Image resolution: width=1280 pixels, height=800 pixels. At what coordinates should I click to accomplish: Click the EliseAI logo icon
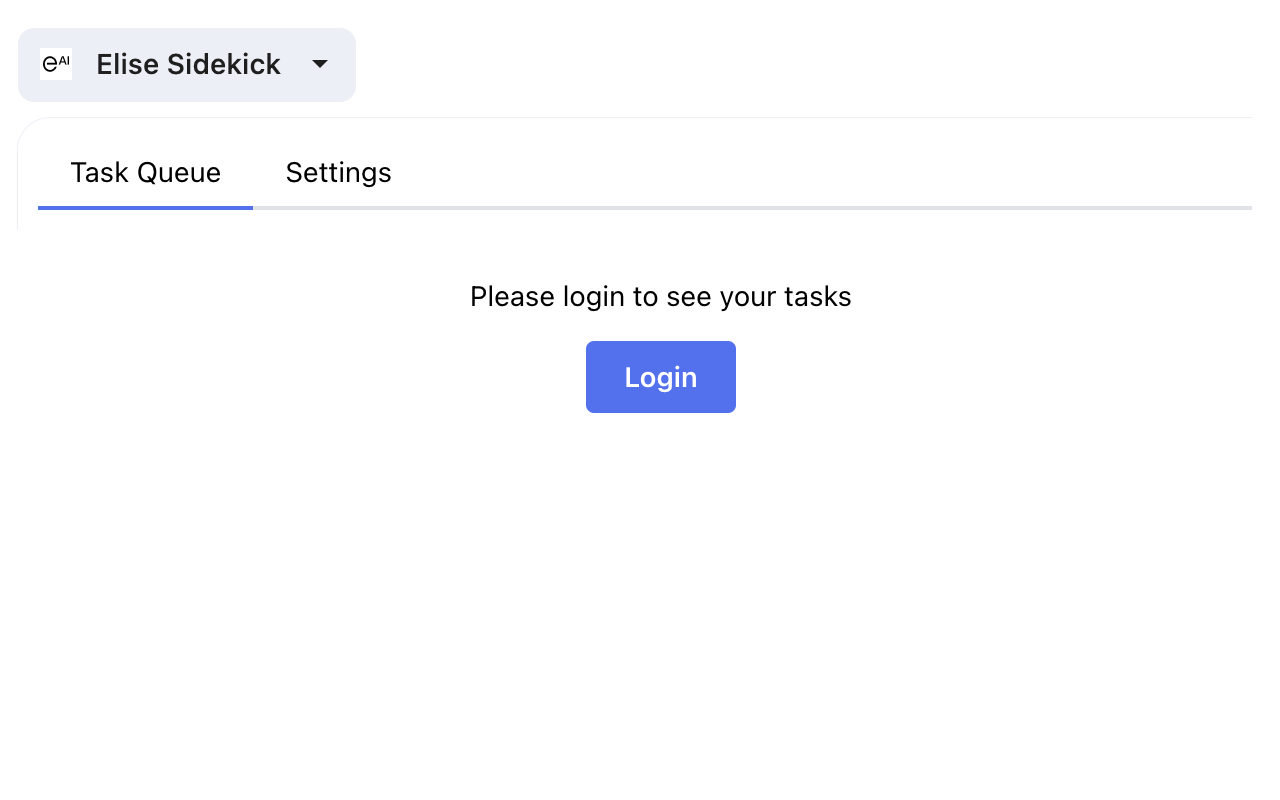pos(56,64)
